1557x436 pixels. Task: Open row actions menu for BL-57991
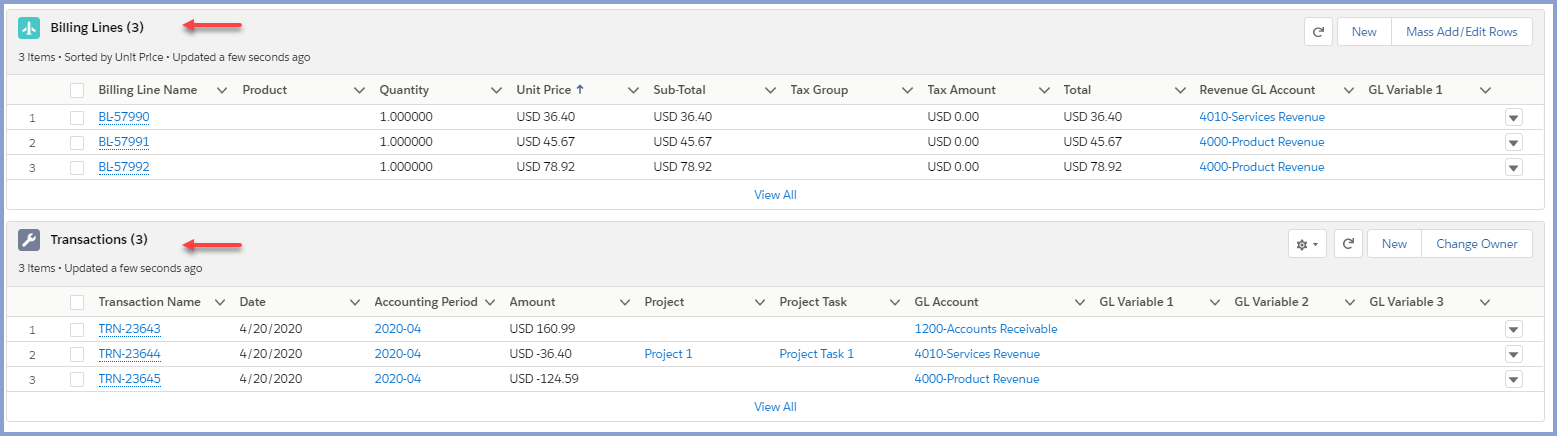pyautogui.click(x=1513, y=143)
